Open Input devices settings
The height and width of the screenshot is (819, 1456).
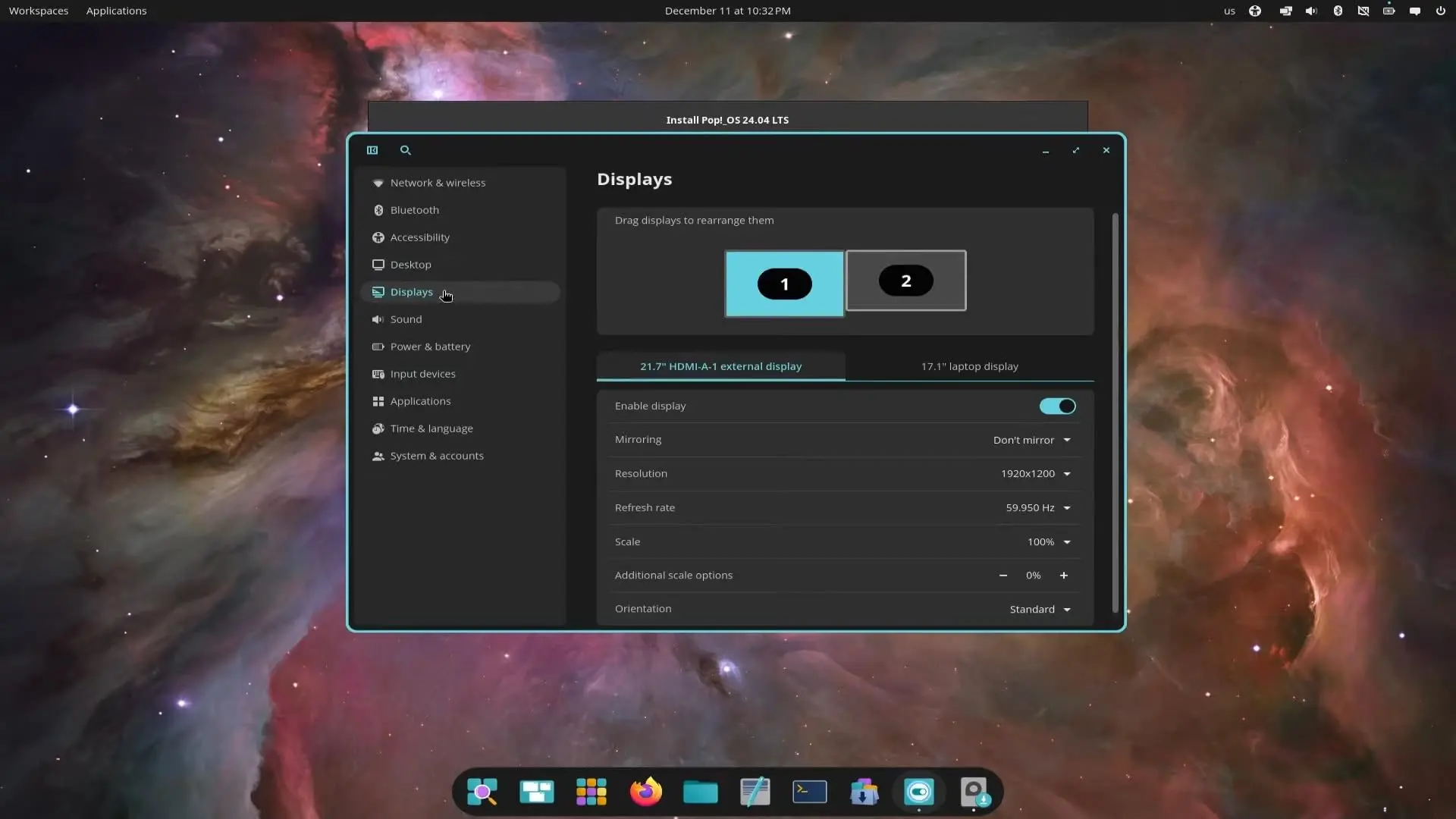(x=460, y=374)
